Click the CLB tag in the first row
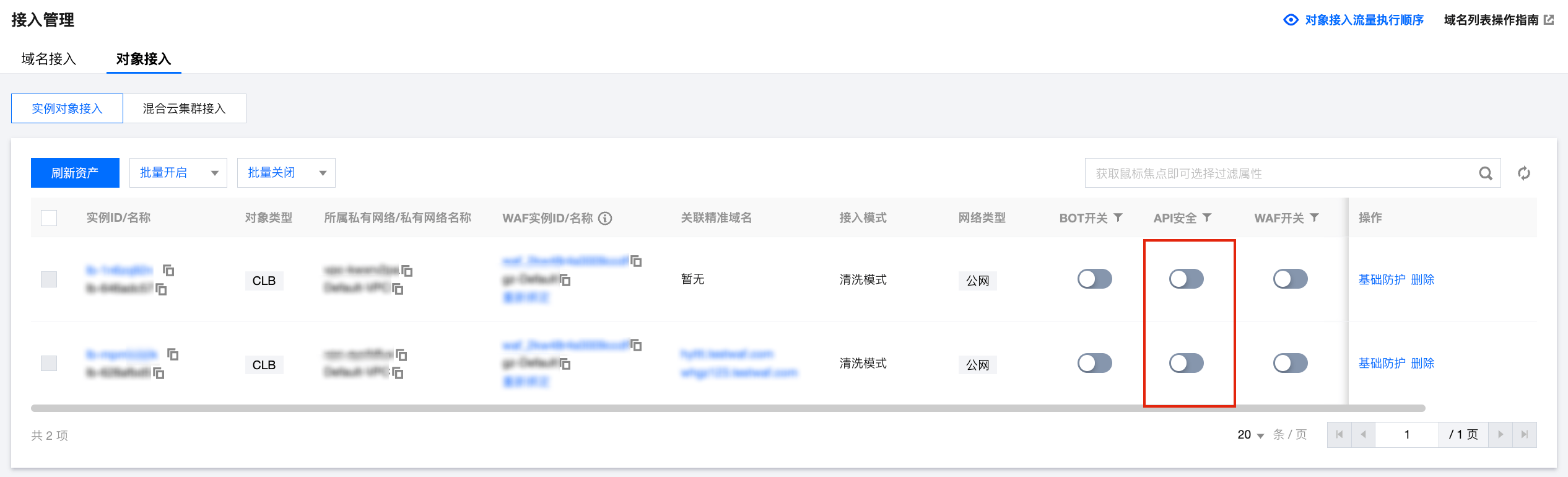This screenshot has height=477, width=1568. coord(264,281)
